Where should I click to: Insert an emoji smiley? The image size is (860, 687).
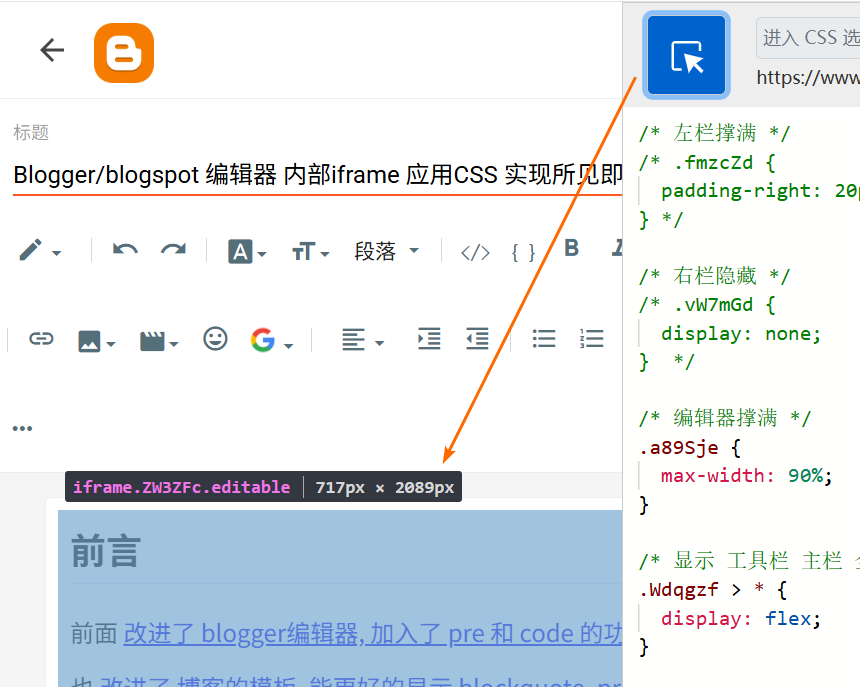(215, 338)
